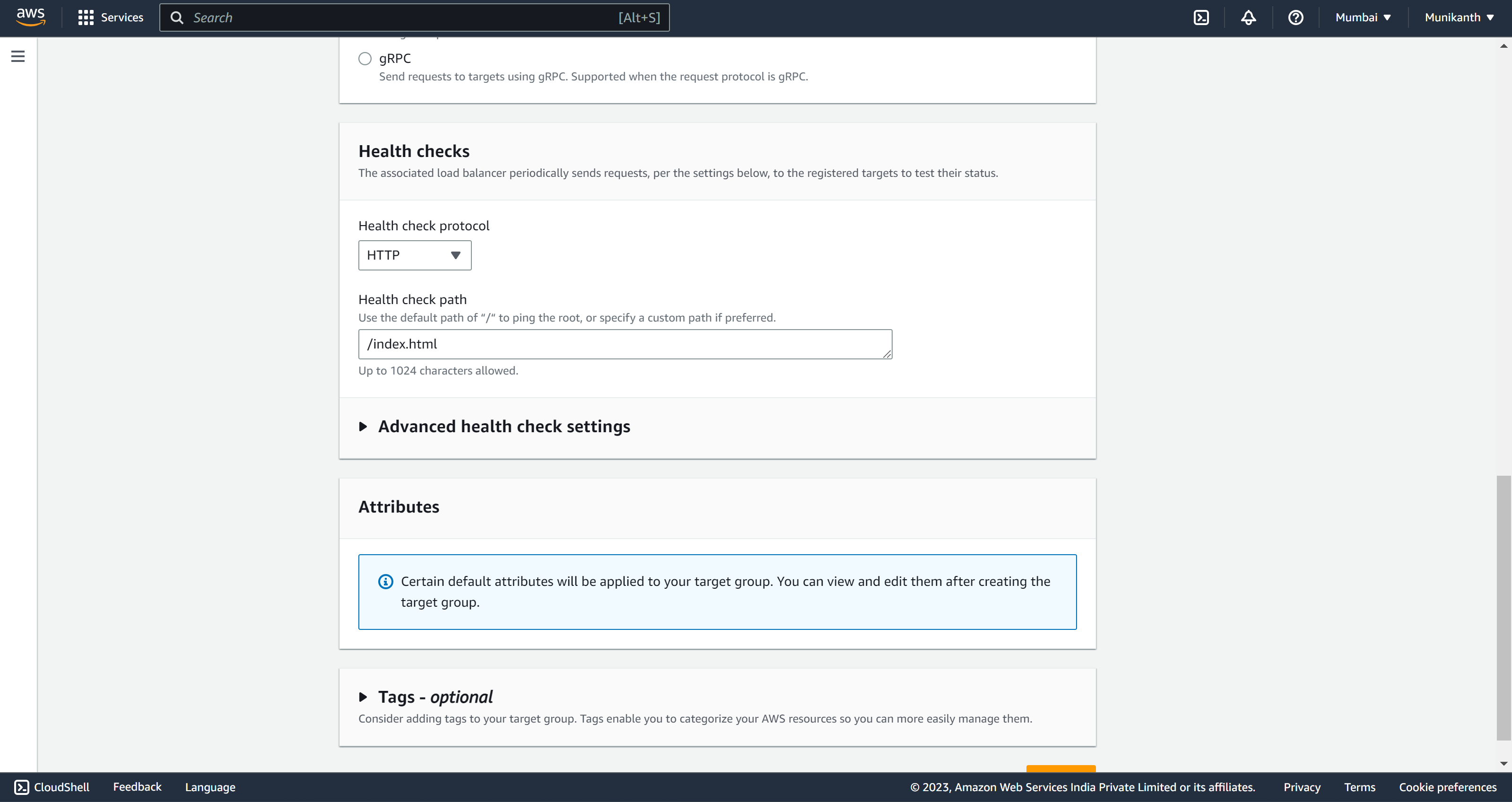Image resolution: width=1512 pixels, height=802 pixels.
Task: Expand the Tags optional section
Action: click(x=435, y=697)
